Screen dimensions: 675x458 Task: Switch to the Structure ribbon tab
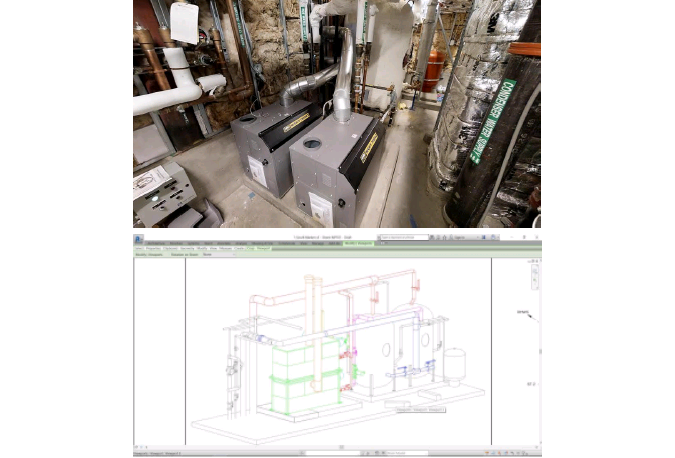(176, 243)
